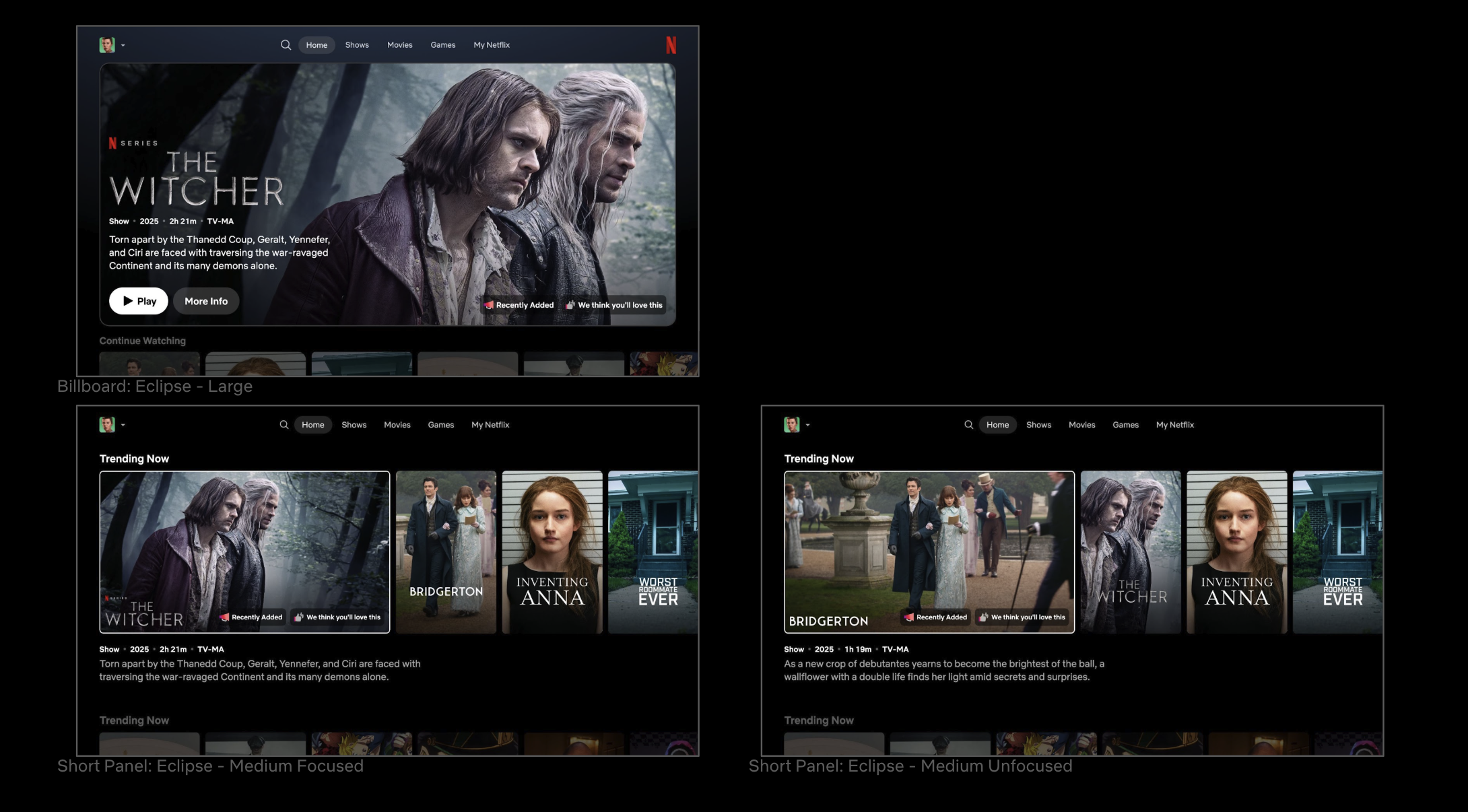This screenshot has height=812, width=1468.
Task: Select Shows tab in Billboard Large mockup
Action: click(357, 45)
